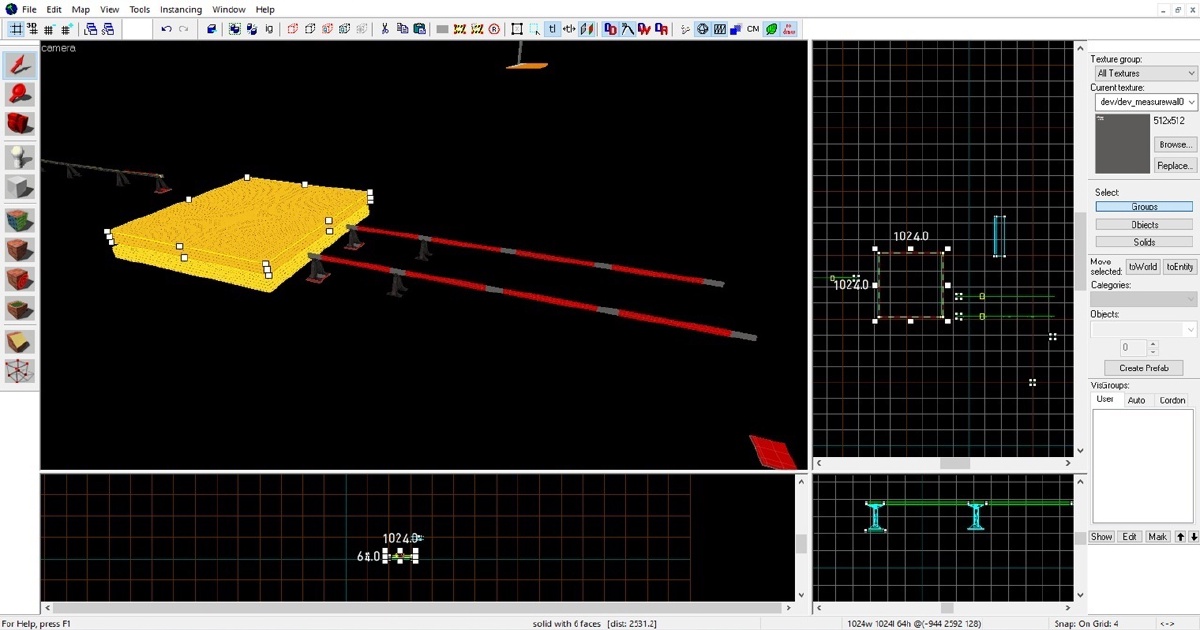
Task: Select the Selection arrow tool
Action: (20, 66)
